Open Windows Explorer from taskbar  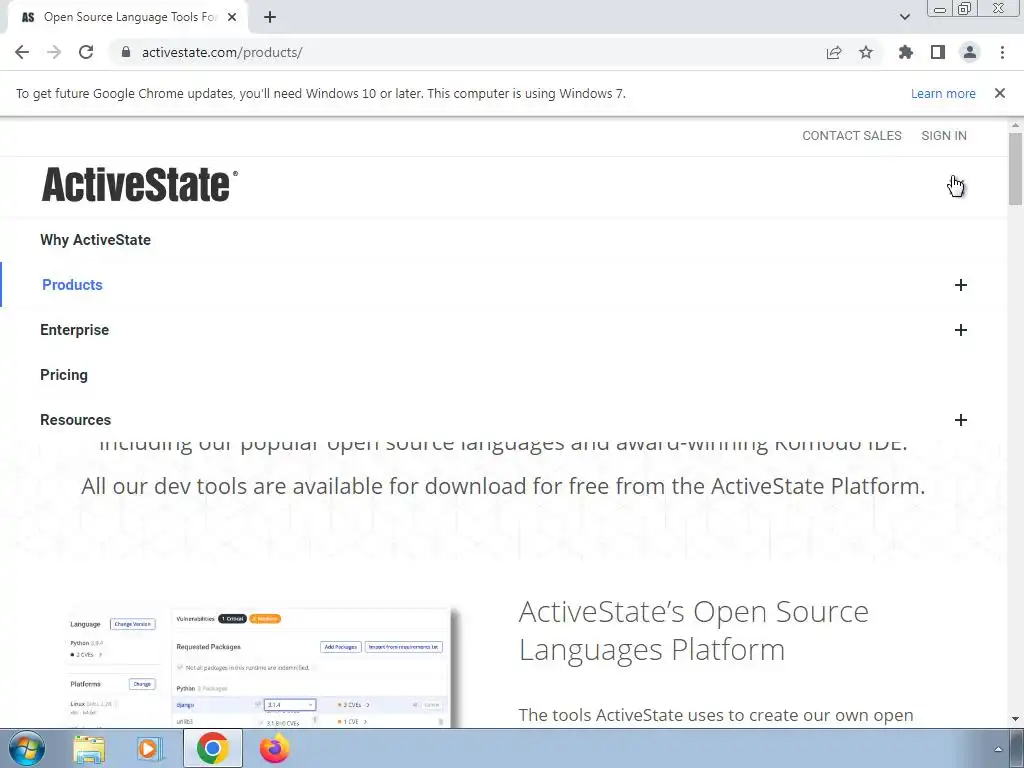89,748
